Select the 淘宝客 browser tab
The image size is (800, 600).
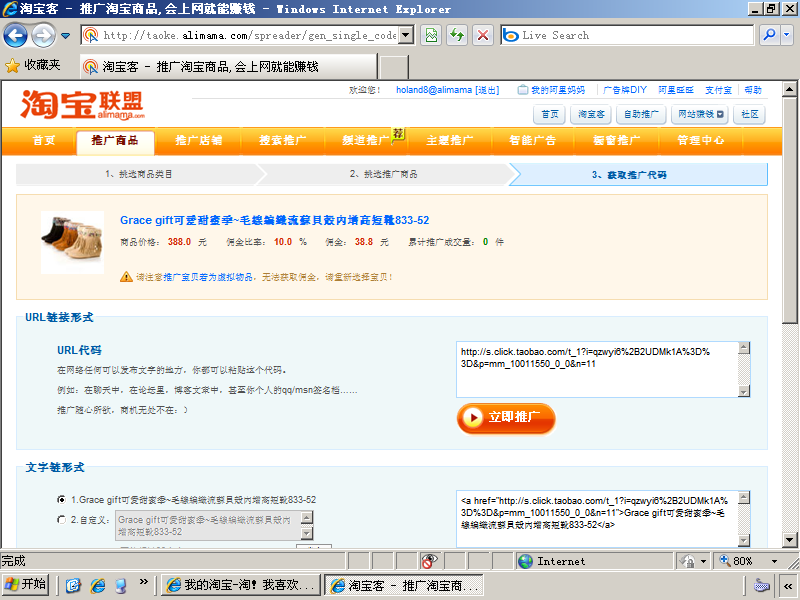tap(229, 66)
